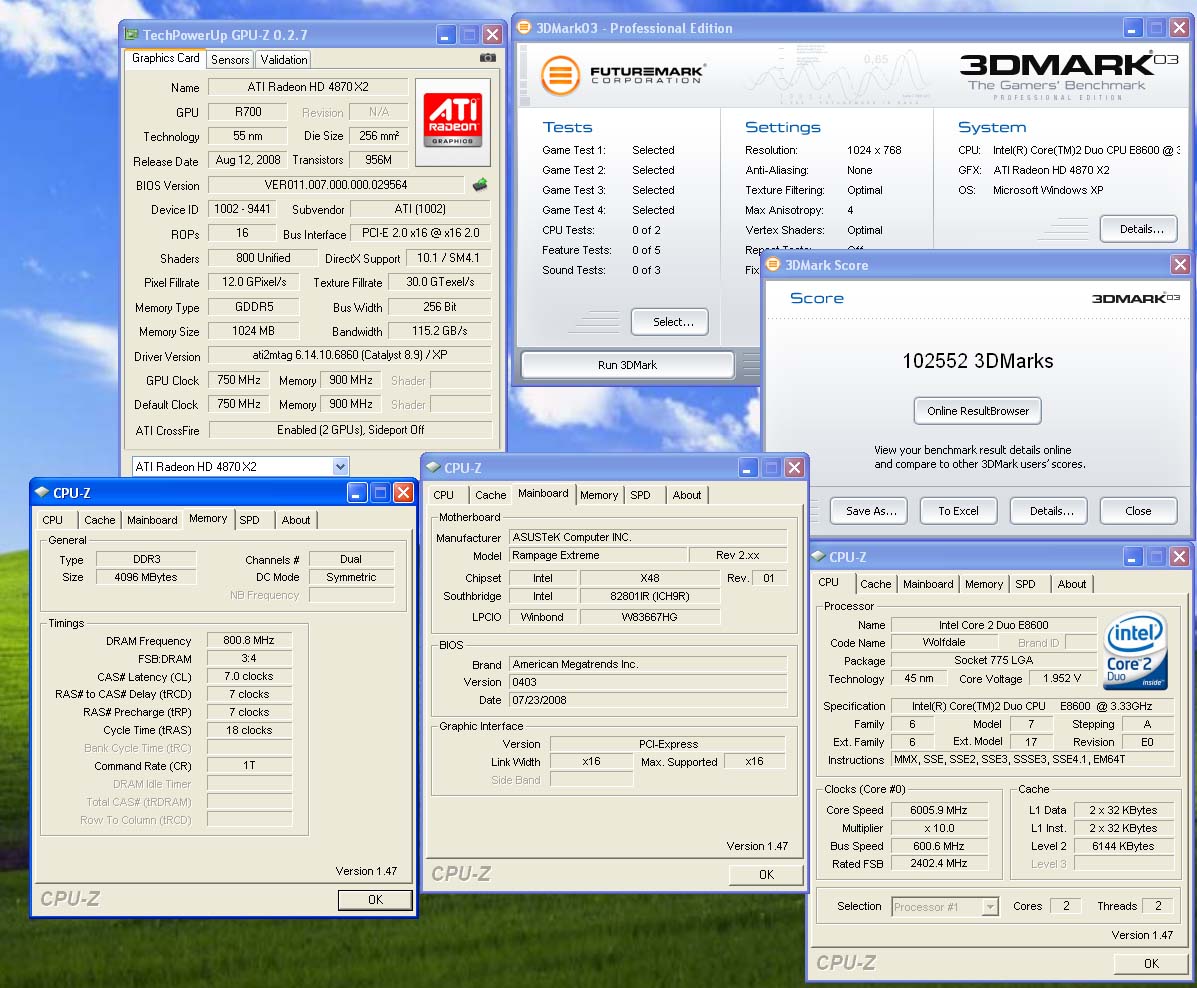Close the 3DMark Score window

pyautogui.click(x=1180, y=265)
